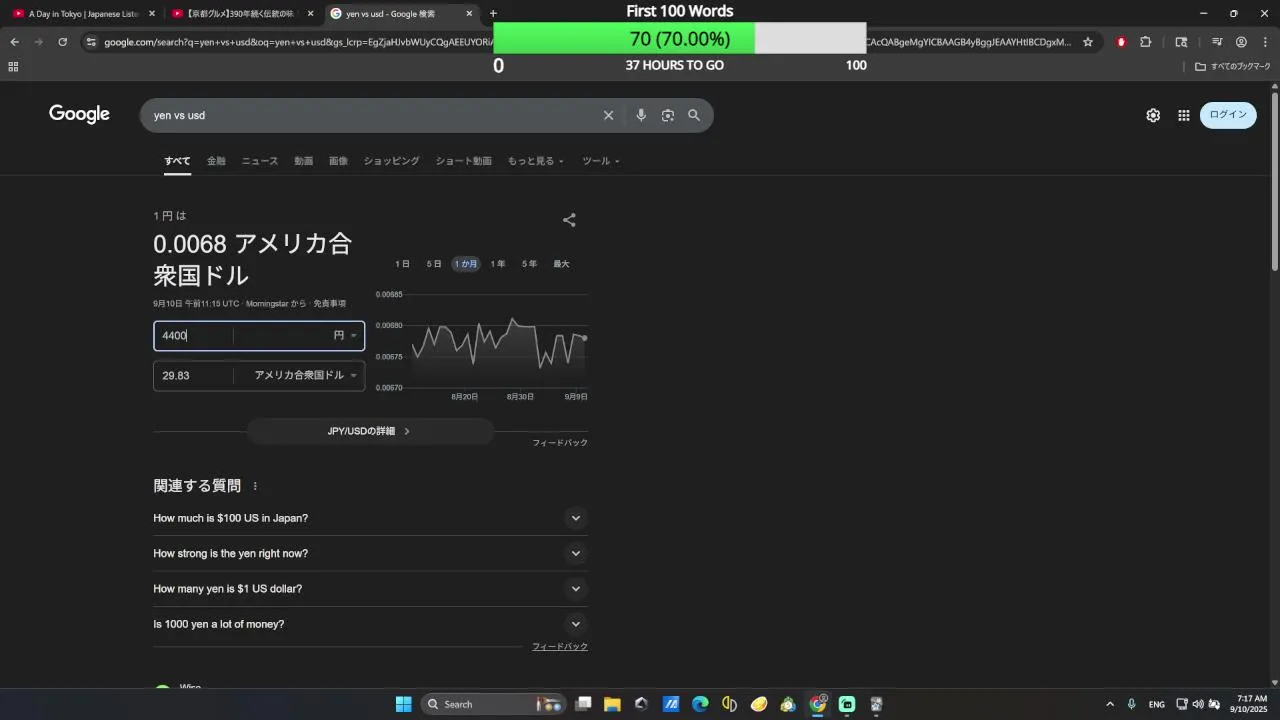Start voice search with the microphone icon
The height and width of the screenshot is (720, 1280).
coord(641,115)
